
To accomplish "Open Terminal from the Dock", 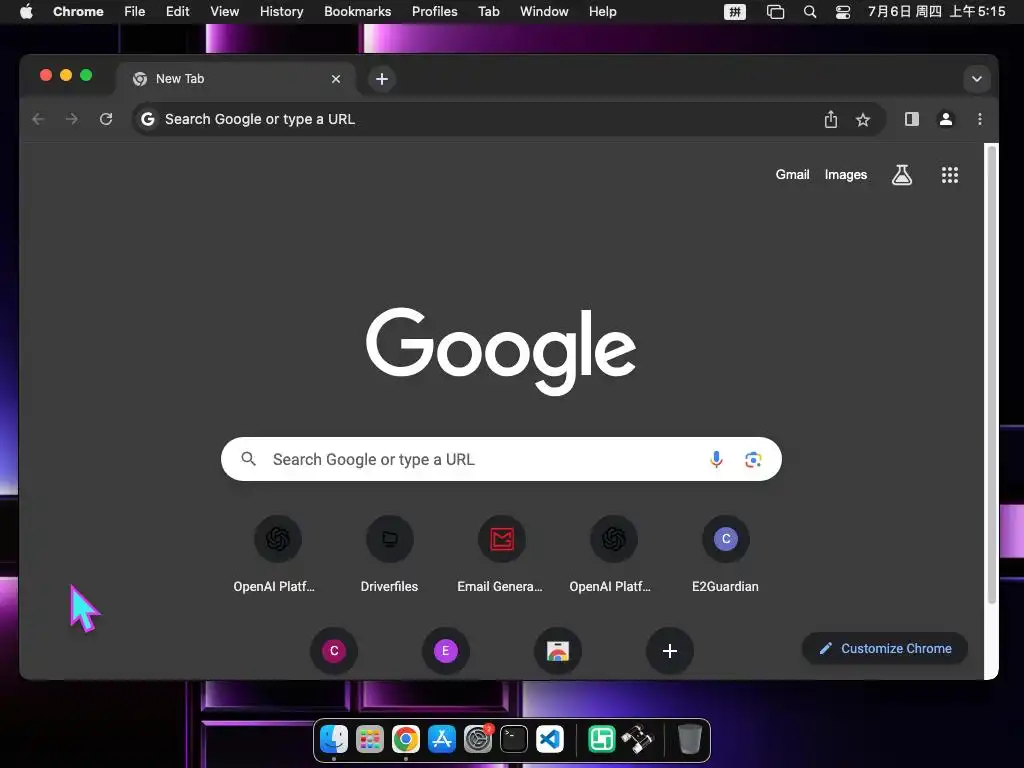I will (x=514, y=739).
